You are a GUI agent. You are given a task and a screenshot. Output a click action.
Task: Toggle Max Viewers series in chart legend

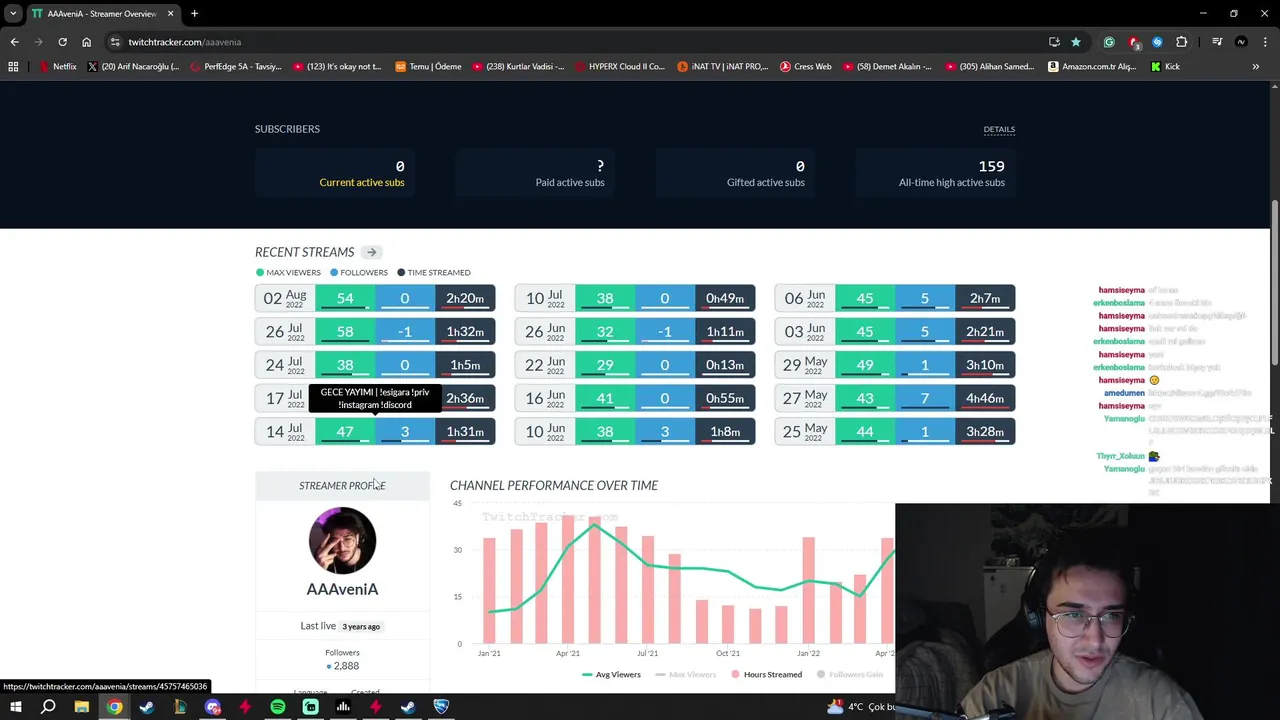tap(686, 675)
